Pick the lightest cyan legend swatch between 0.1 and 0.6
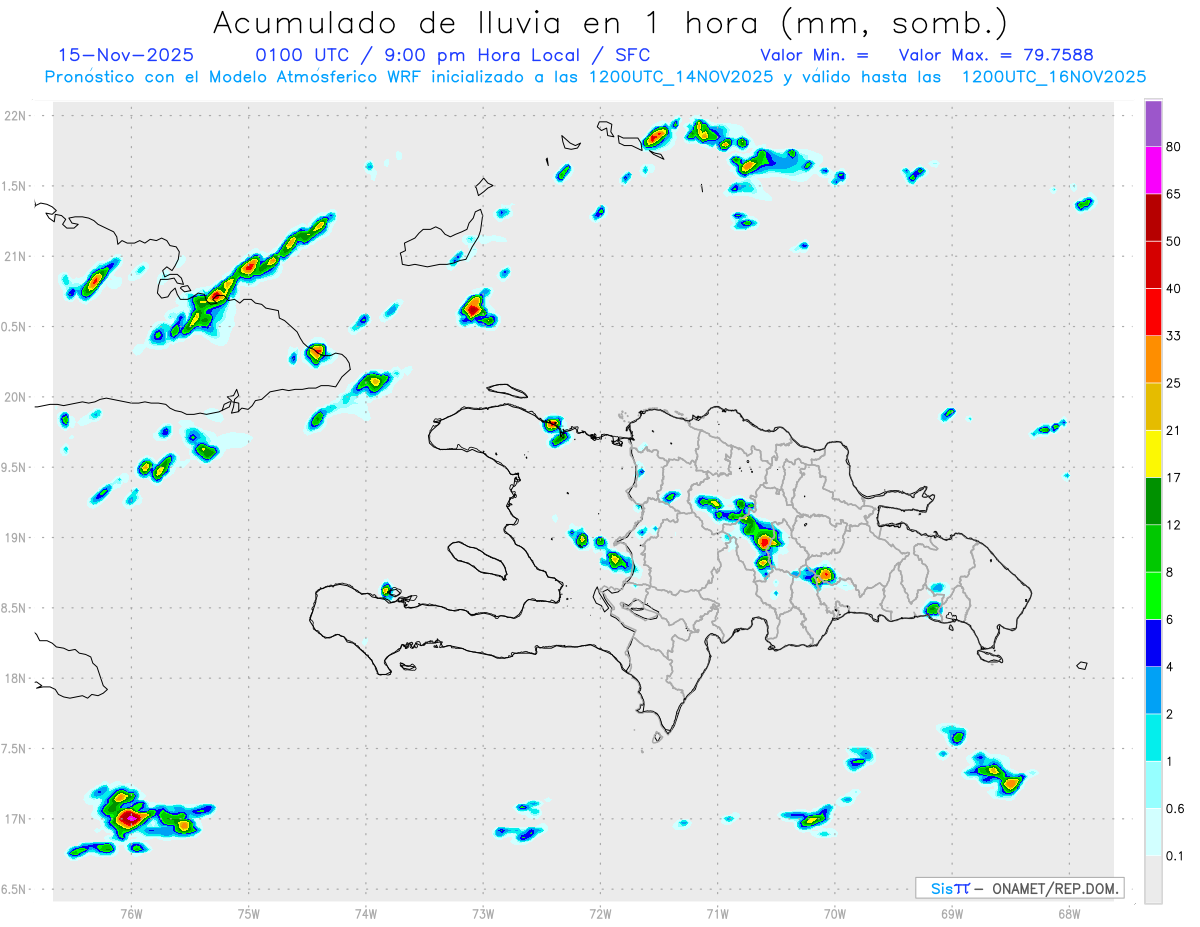The height and width of the screenshot is (927, 1200). [1153, 832]
